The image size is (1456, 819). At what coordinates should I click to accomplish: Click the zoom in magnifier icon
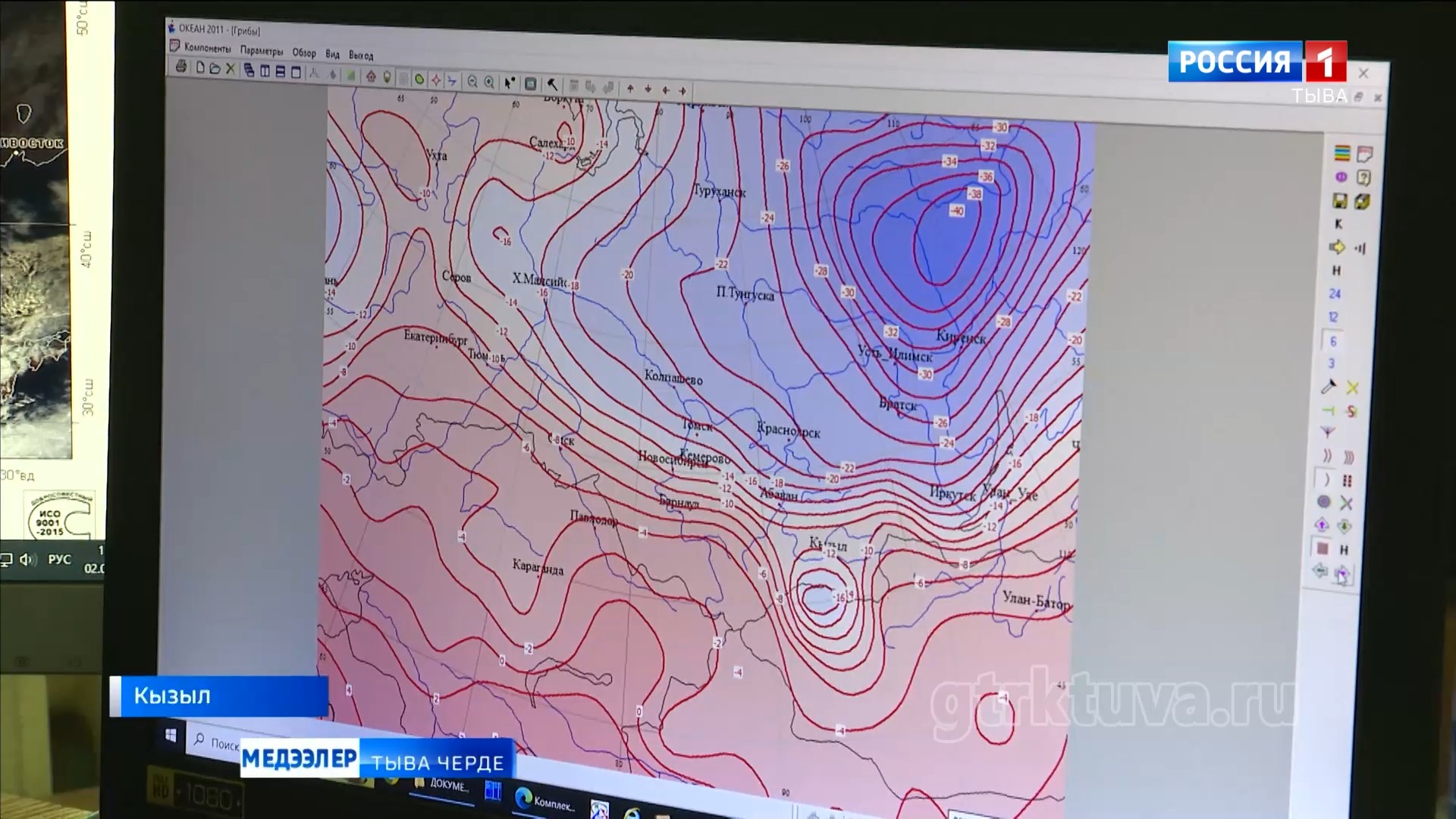point(490,82)
